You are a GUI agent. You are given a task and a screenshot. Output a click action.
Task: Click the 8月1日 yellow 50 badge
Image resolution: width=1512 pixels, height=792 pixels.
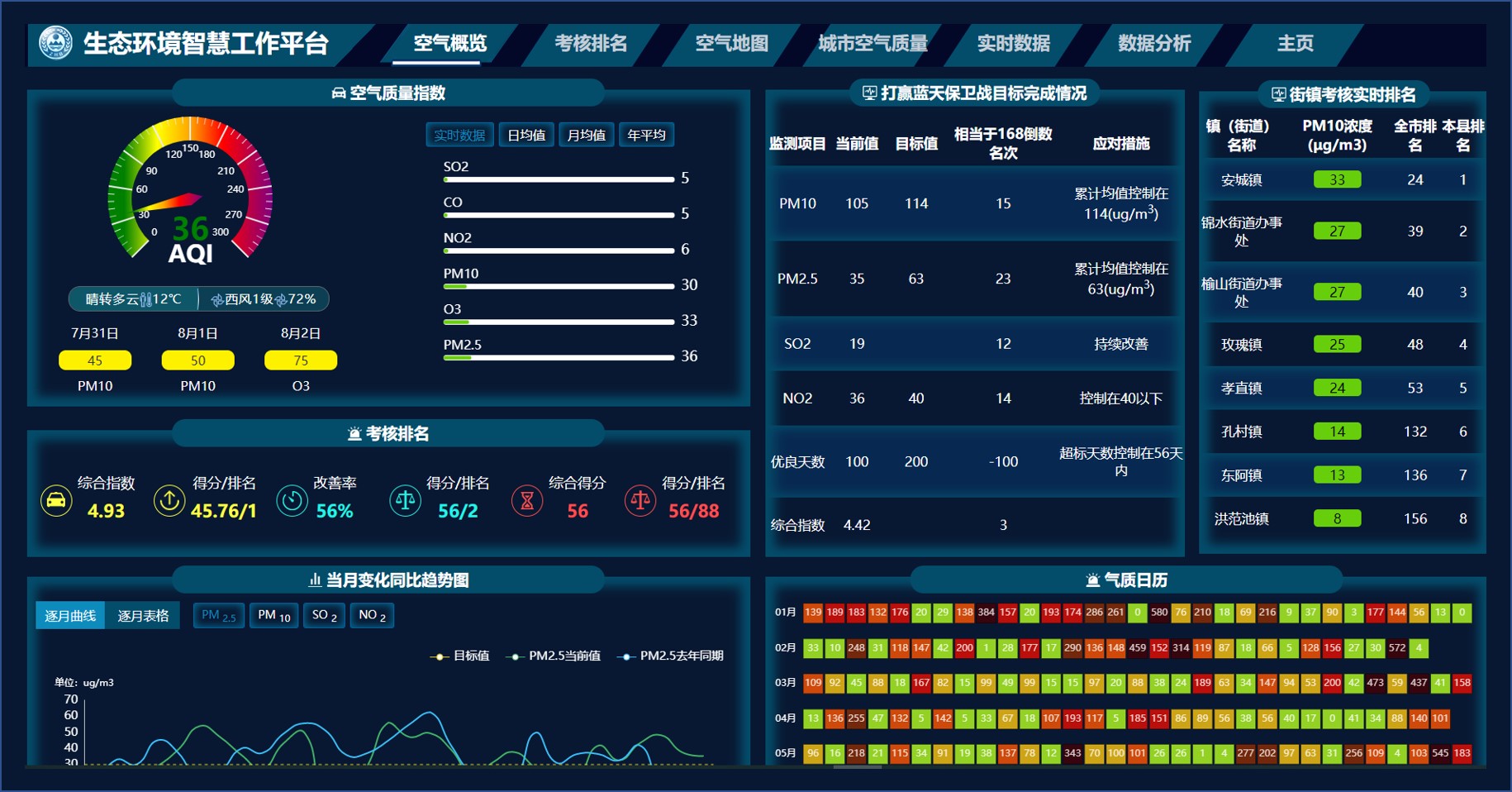click(x=197, y=360)
